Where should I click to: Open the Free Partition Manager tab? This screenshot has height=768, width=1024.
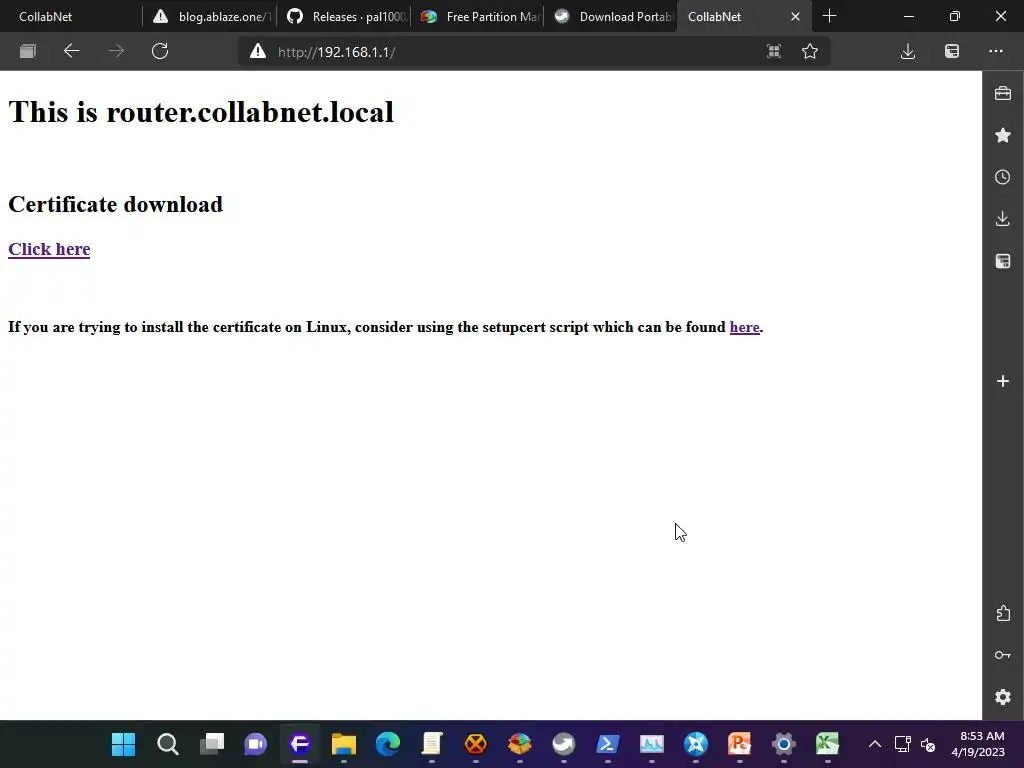[480, 16]
